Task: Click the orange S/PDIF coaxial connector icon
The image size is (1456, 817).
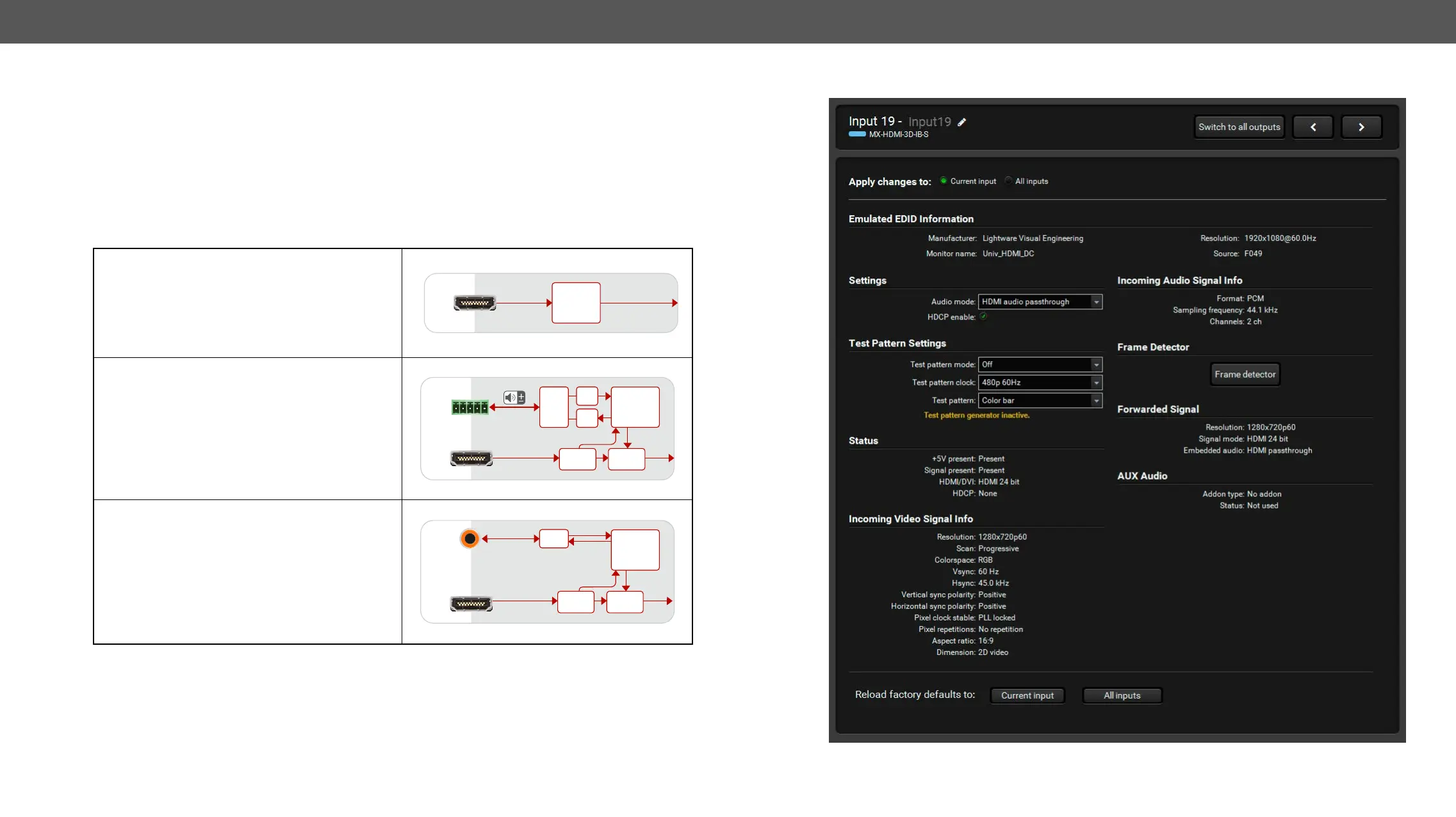Action: [470, 538]
